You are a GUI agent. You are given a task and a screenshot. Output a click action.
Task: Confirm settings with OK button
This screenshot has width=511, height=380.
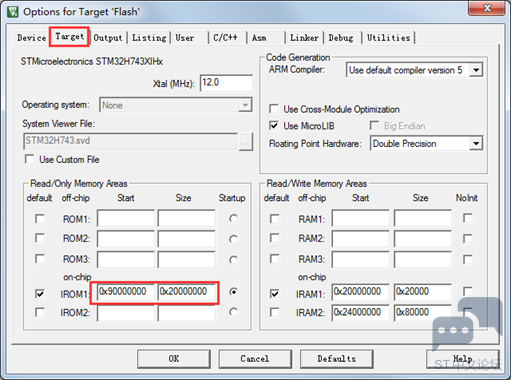(174, 359)
